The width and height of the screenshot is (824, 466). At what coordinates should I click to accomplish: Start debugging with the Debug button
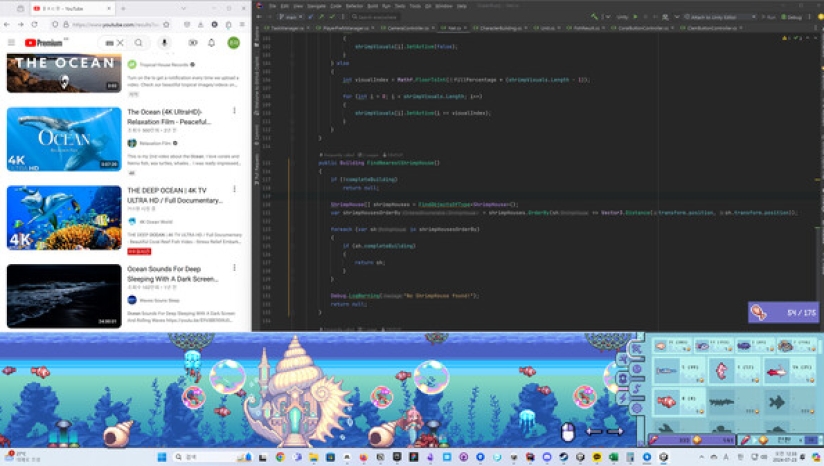791,17
